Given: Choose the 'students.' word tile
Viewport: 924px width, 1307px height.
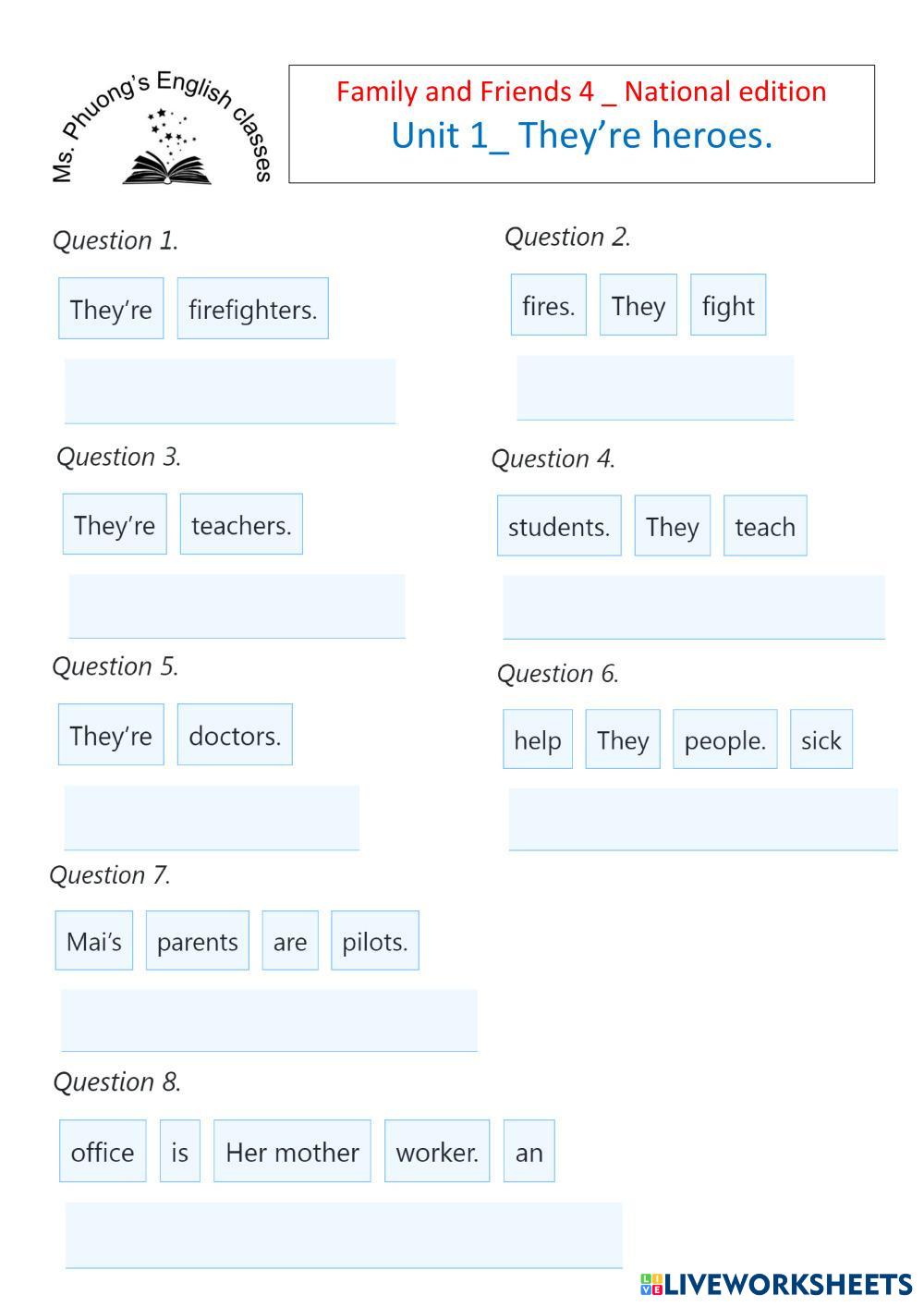Looking at the screenshot, I should click(558, 526).
